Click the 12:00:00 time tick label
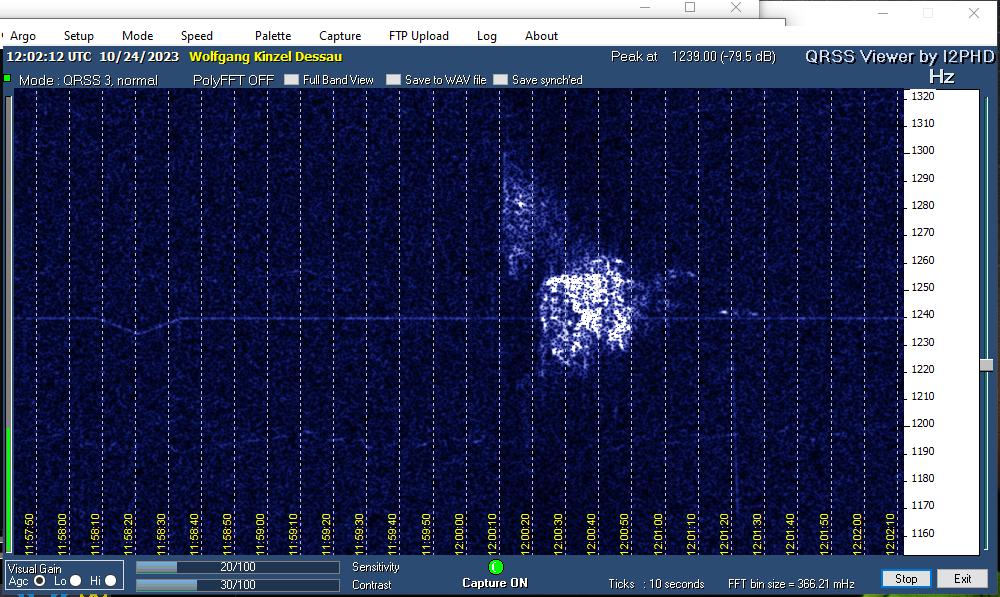Image resolution: width=1000 pixels, height=597 pixels. pyautogui.click(x=459, y=533)
